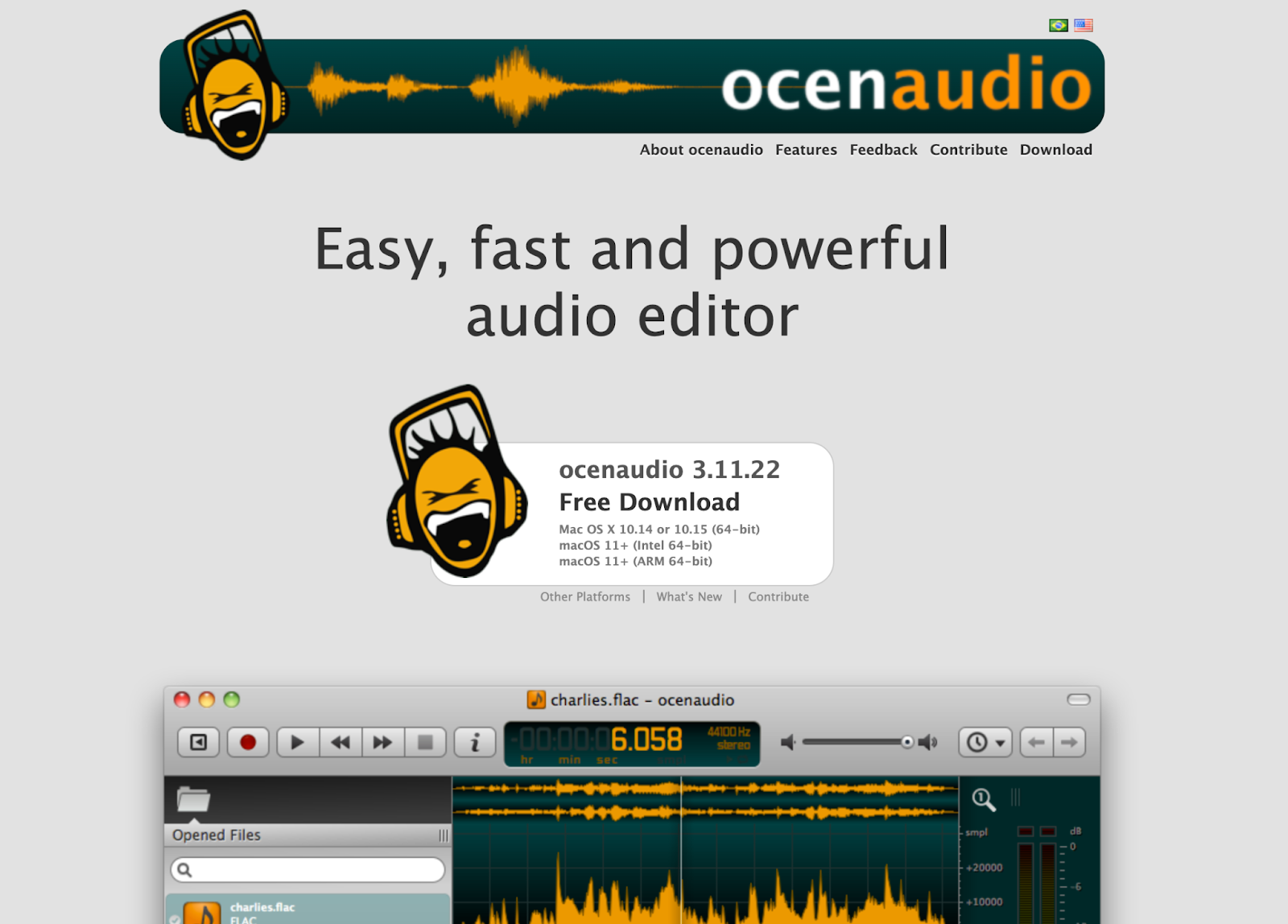Screen dimensions: 1288x924
Task: Click the Stop button
Action: tap(426, 742)
